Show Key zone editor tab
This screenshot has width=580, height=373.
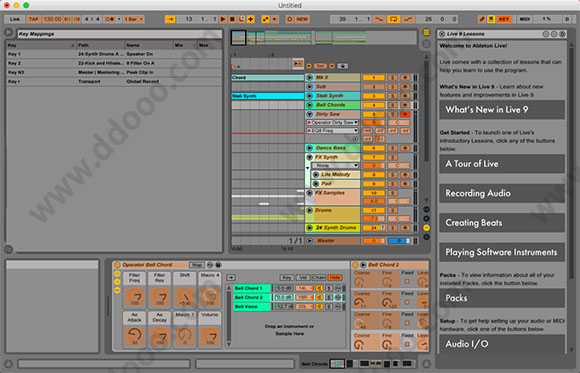(286, 278)
